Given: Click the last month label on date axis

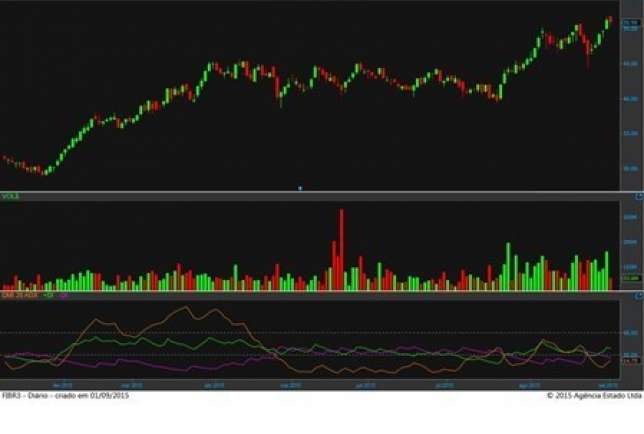Looking at the screenshot, I should (x=606, y=384).
